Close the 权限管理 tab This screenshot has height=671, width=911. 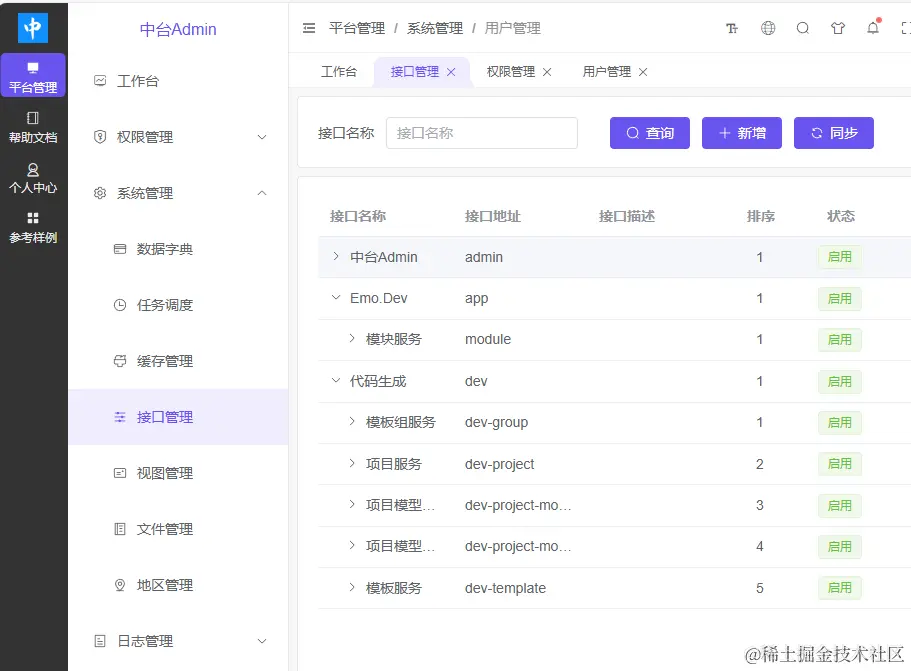[547, 72]
